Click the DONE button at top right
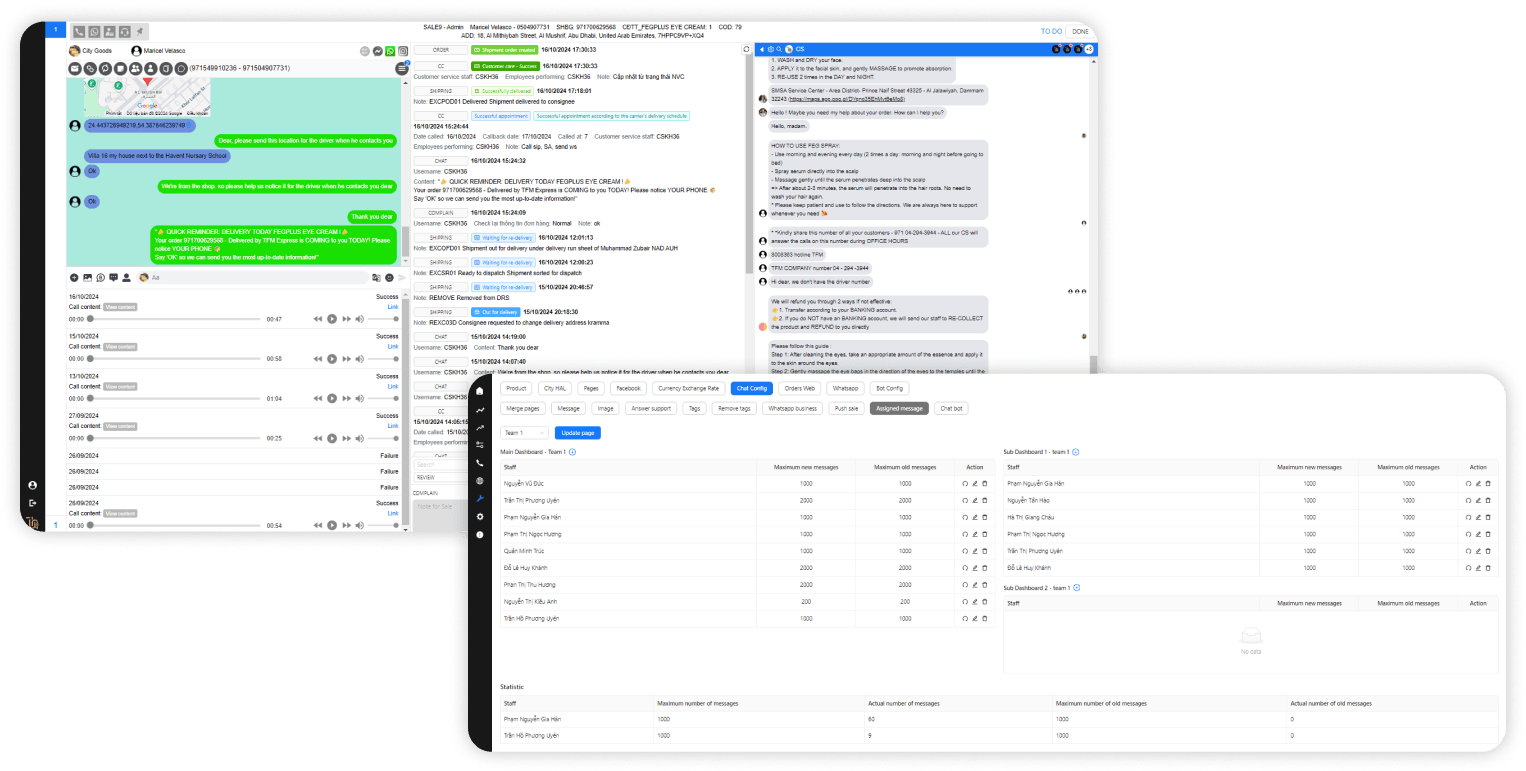 [x=1080, y=31]
